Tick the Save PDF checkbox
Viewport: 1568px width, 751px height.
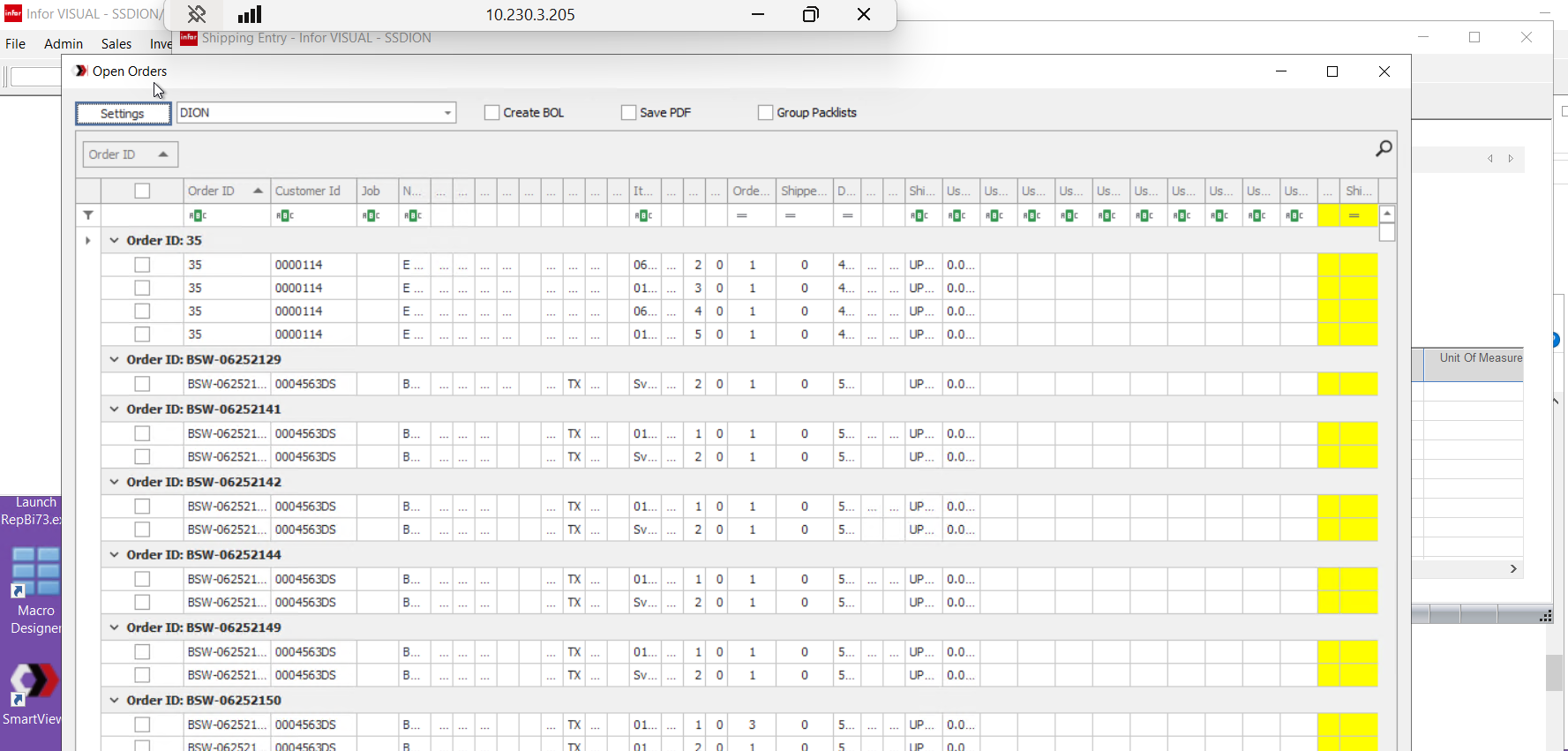click(629, 113)
